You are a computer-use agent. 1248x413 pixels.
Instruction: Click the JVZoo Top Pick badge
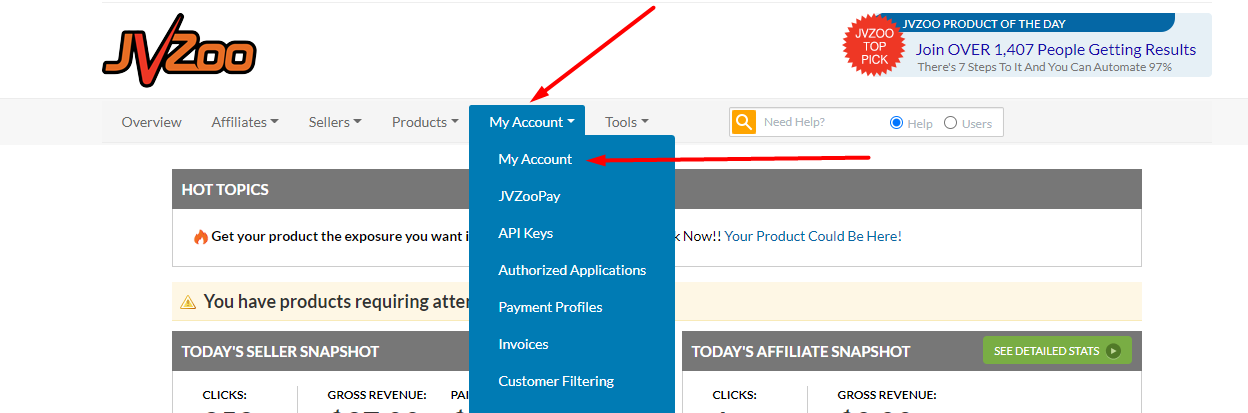[874, 46]
